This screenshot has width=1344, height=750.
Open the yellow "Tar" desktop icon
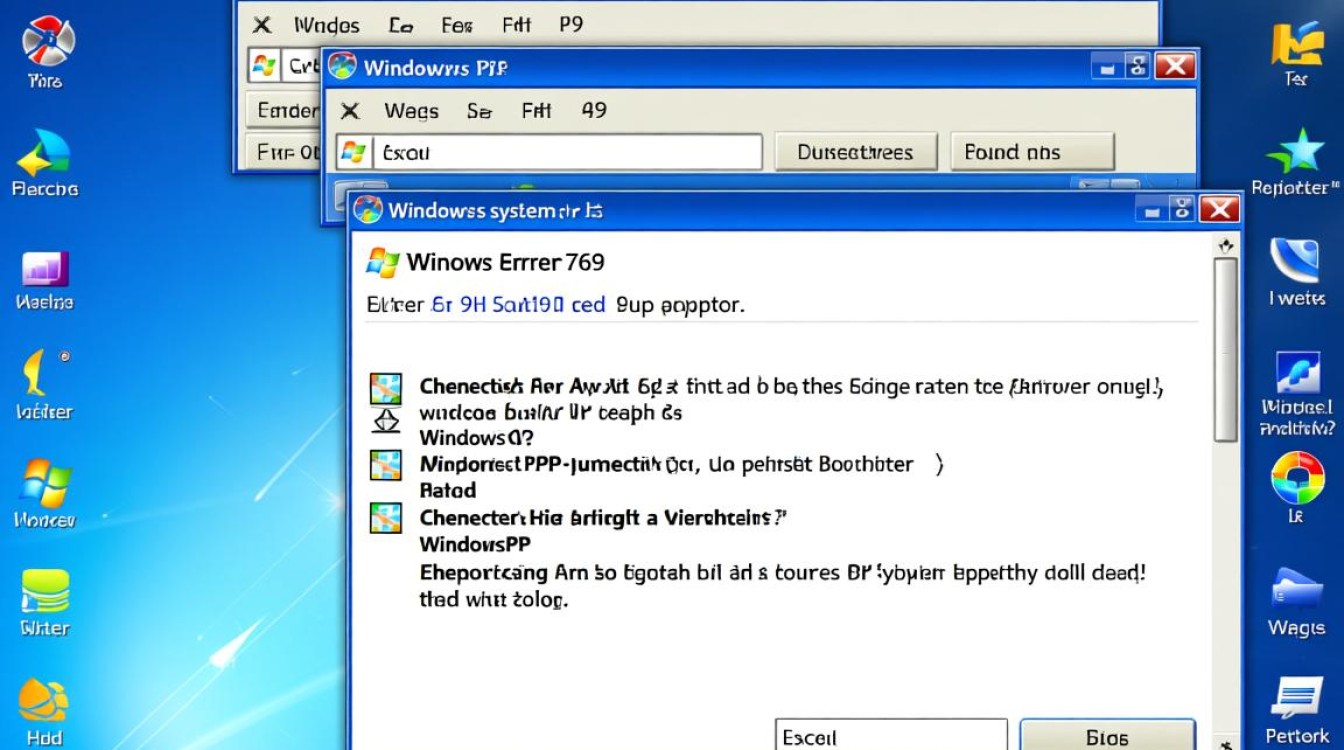coord(1297,45)
